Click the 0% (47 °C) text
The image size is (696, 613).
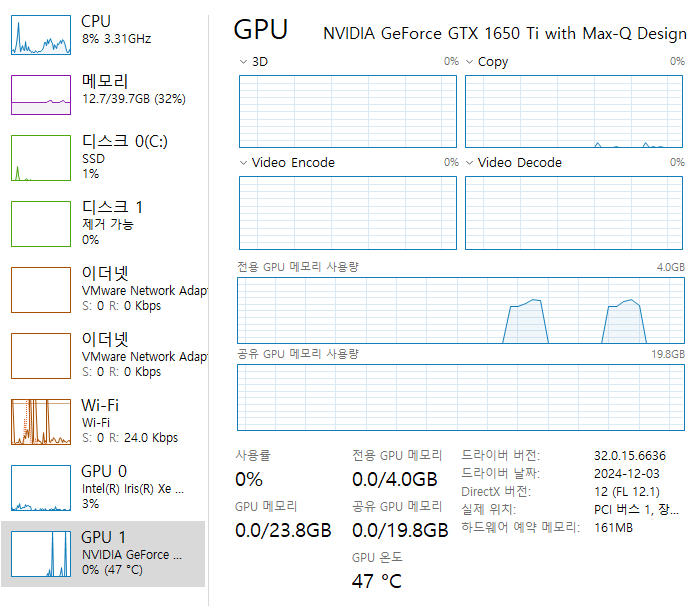coord(112,570)
